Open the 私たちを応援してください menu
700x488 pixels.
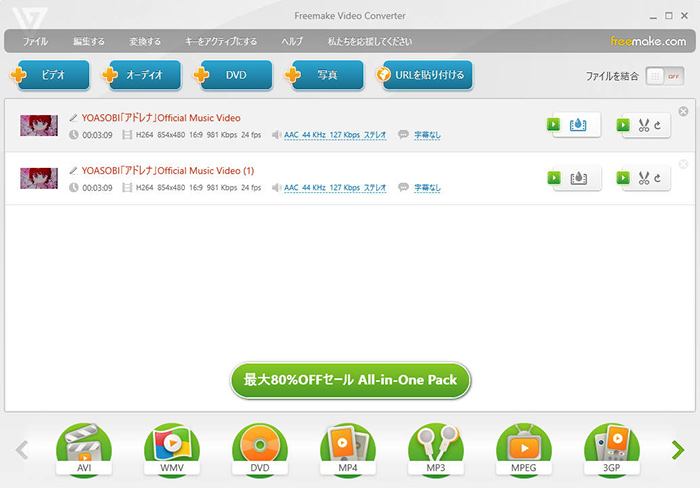tap(370, 42)
